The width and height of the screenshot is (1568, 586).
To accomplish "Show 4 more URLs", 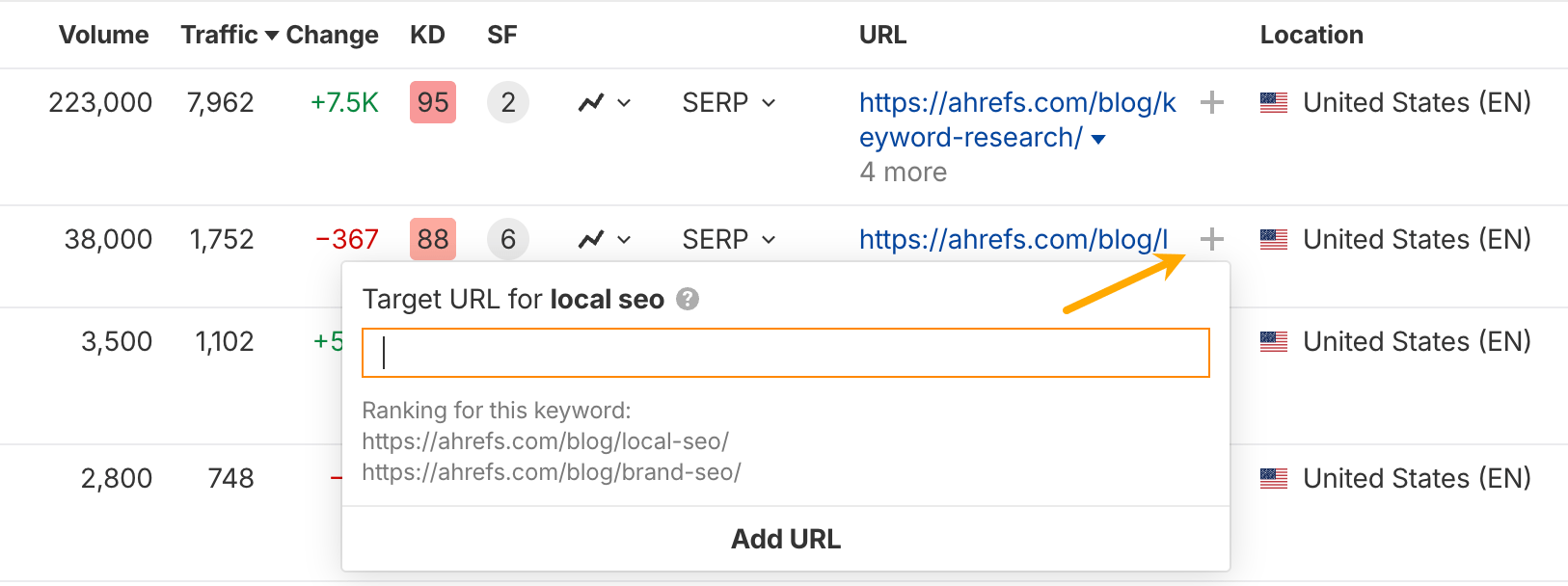I will (903, 172).
